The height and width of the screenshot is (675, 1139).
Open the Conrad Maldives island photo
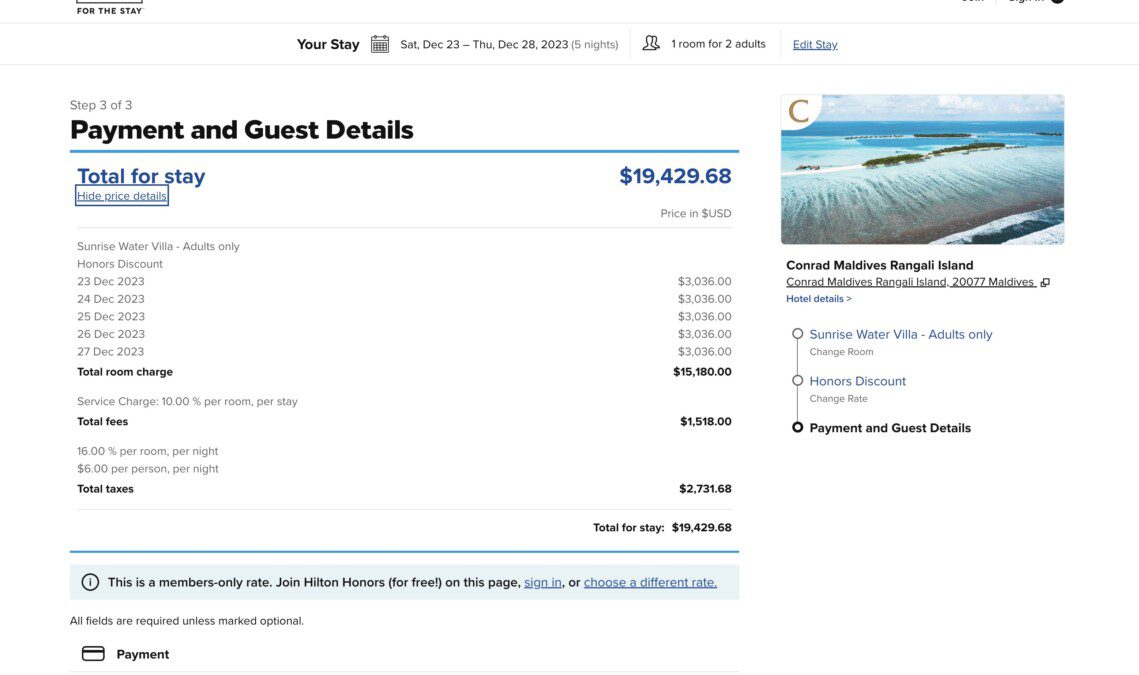point(923,169)
